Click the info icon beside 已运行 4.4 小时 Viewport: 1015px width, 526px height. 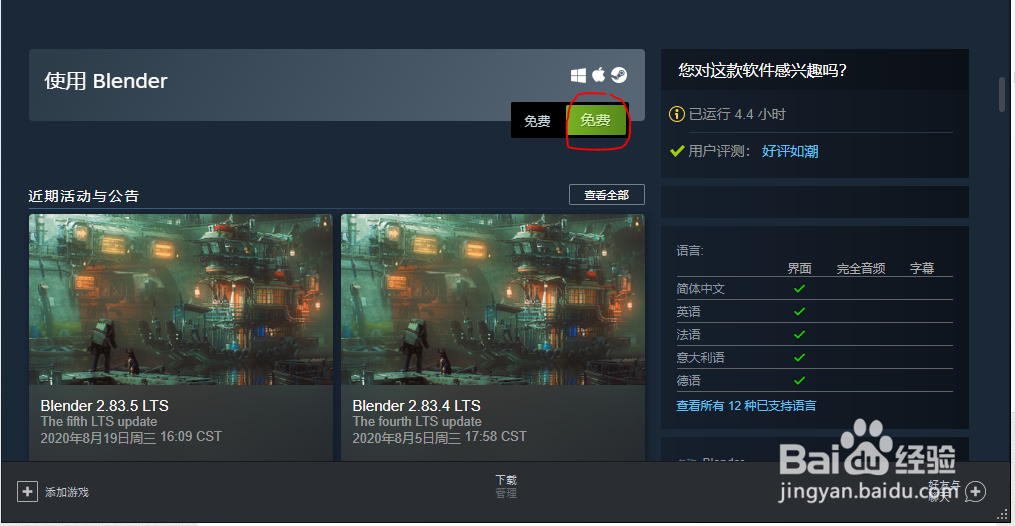(x=676, y=115)
